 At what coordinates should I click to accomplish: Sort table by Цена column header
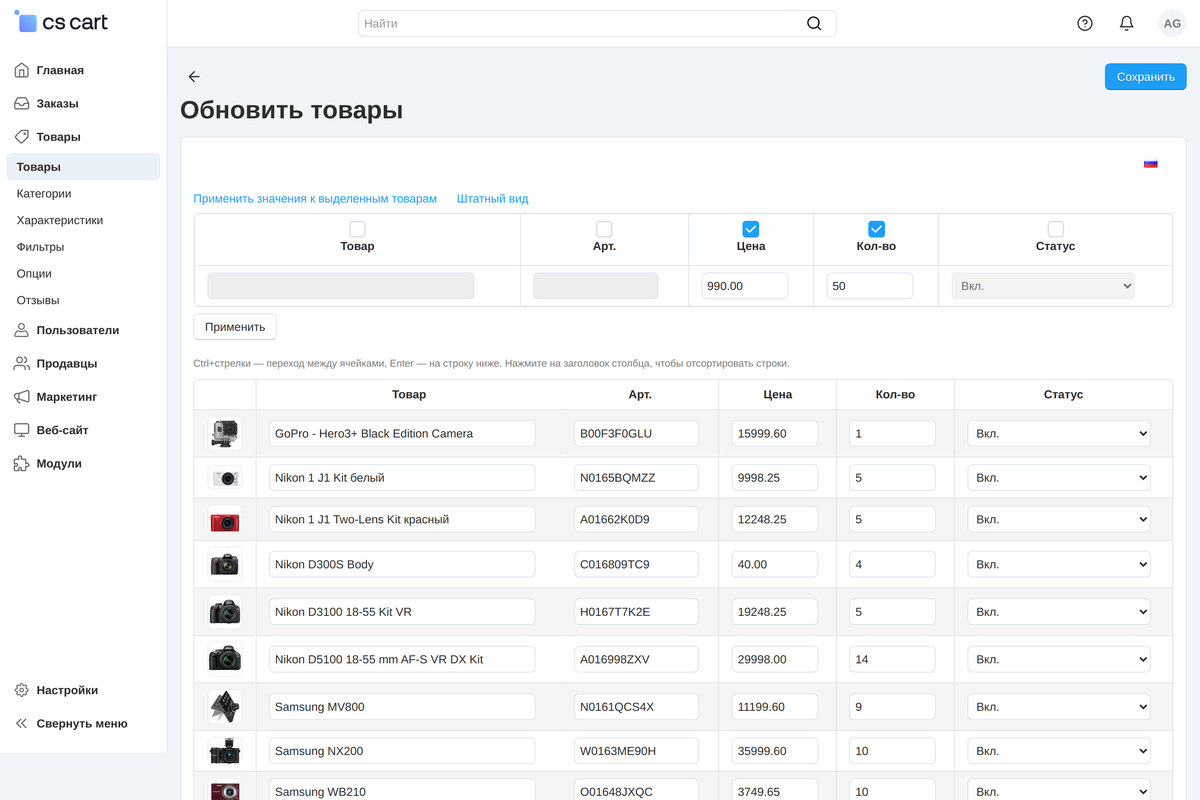coord(778,395)
